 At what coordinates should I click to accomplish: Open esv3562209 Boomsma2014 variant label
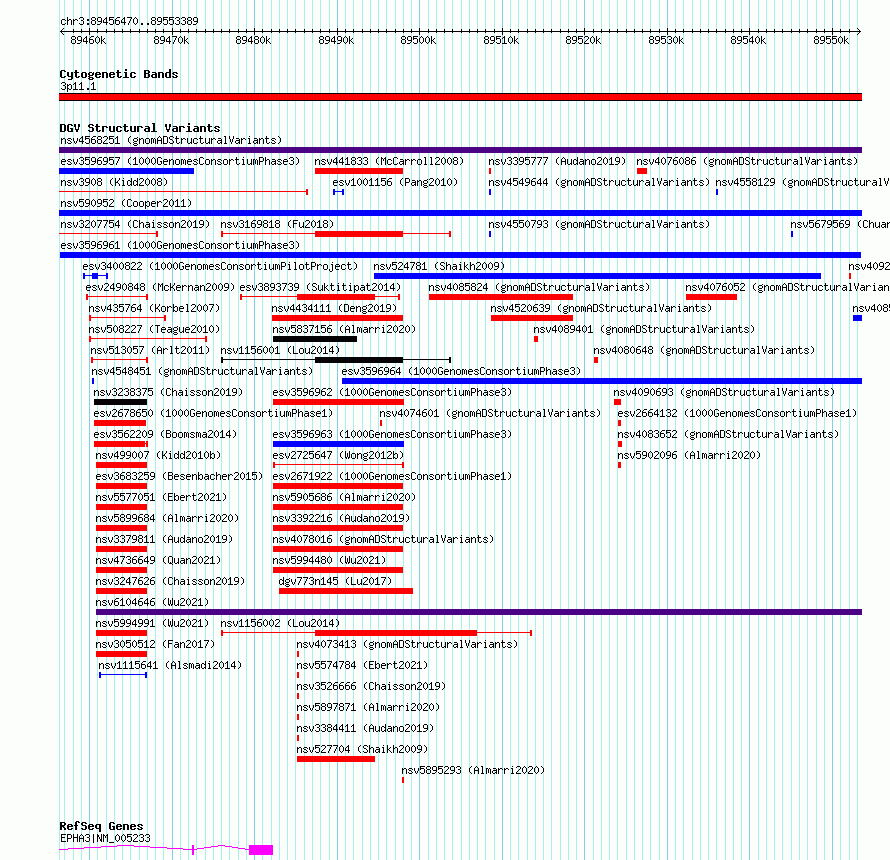165,434
